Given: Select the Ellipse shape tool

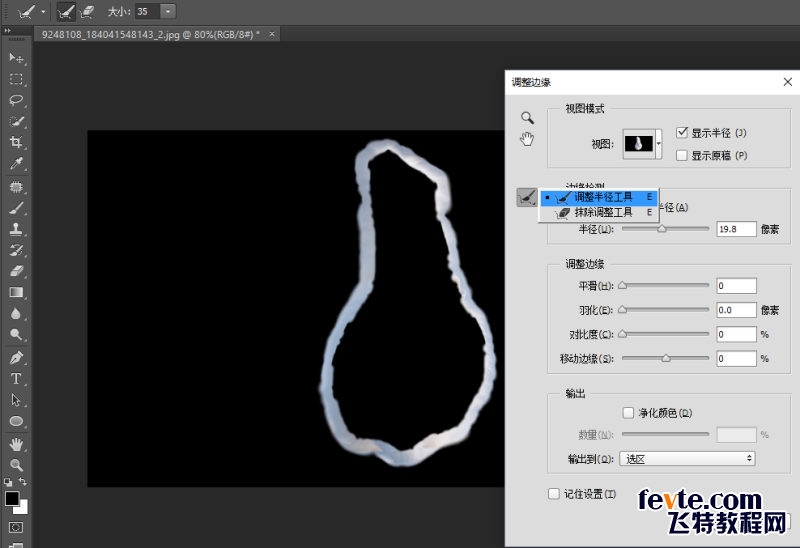Looking at the screenshot, I should (x=16, y=421).
